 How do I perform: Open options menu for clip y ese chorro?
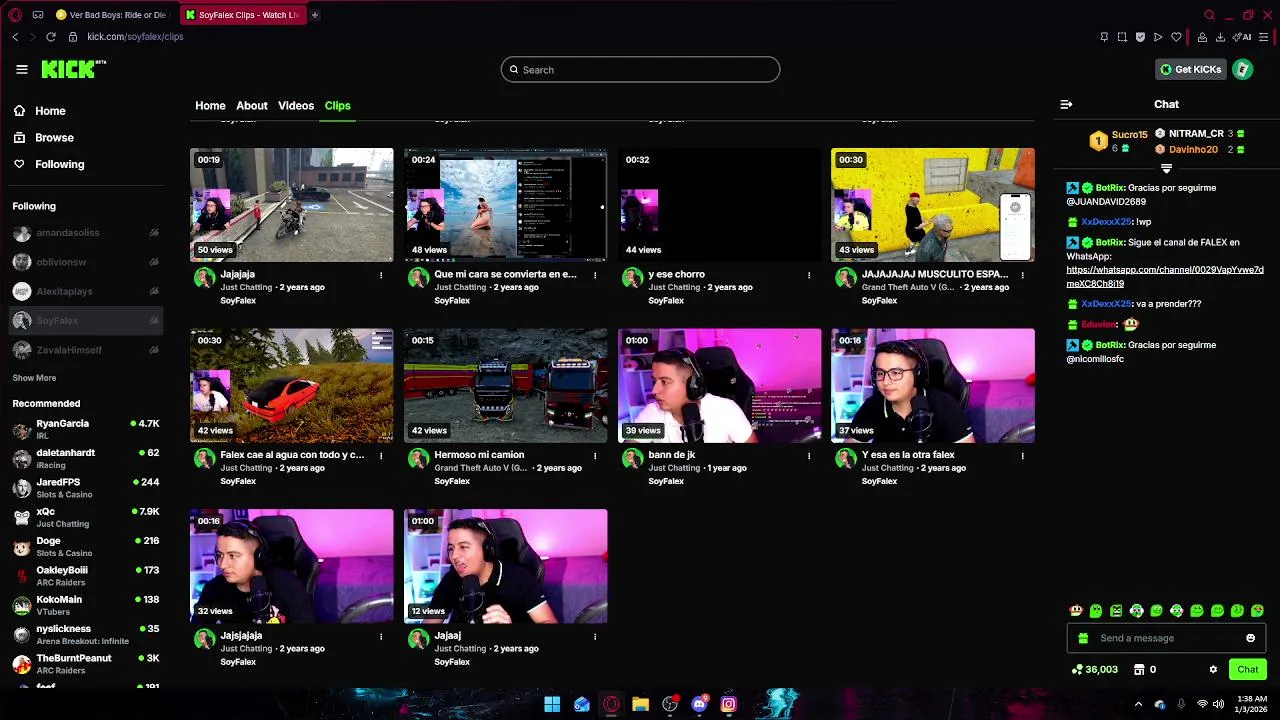pos(809,274)
